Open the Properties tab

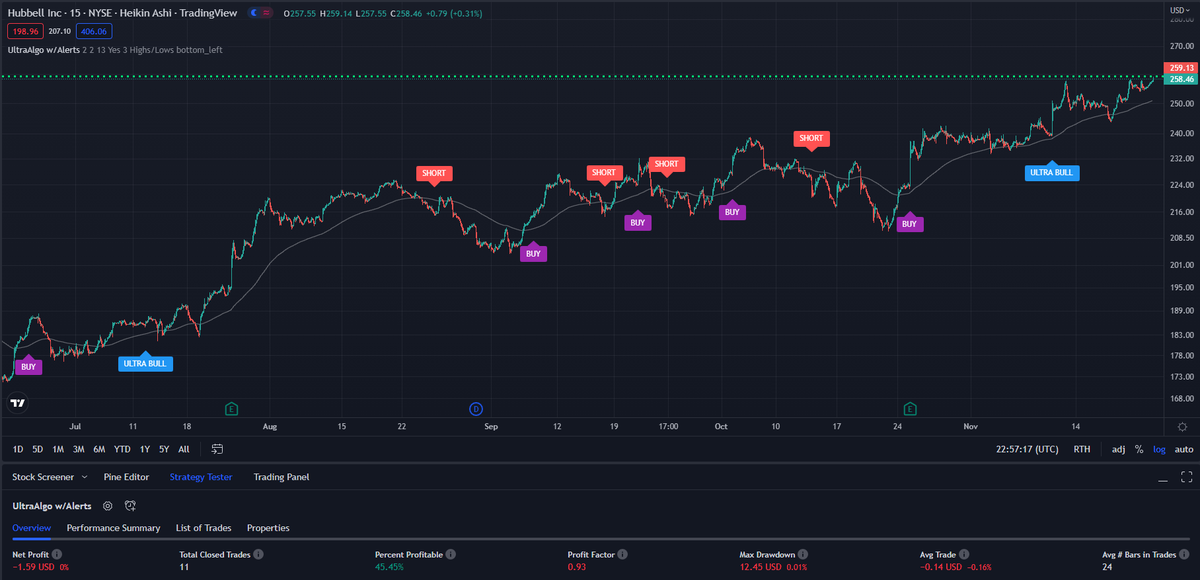click(x=268, y=527)
